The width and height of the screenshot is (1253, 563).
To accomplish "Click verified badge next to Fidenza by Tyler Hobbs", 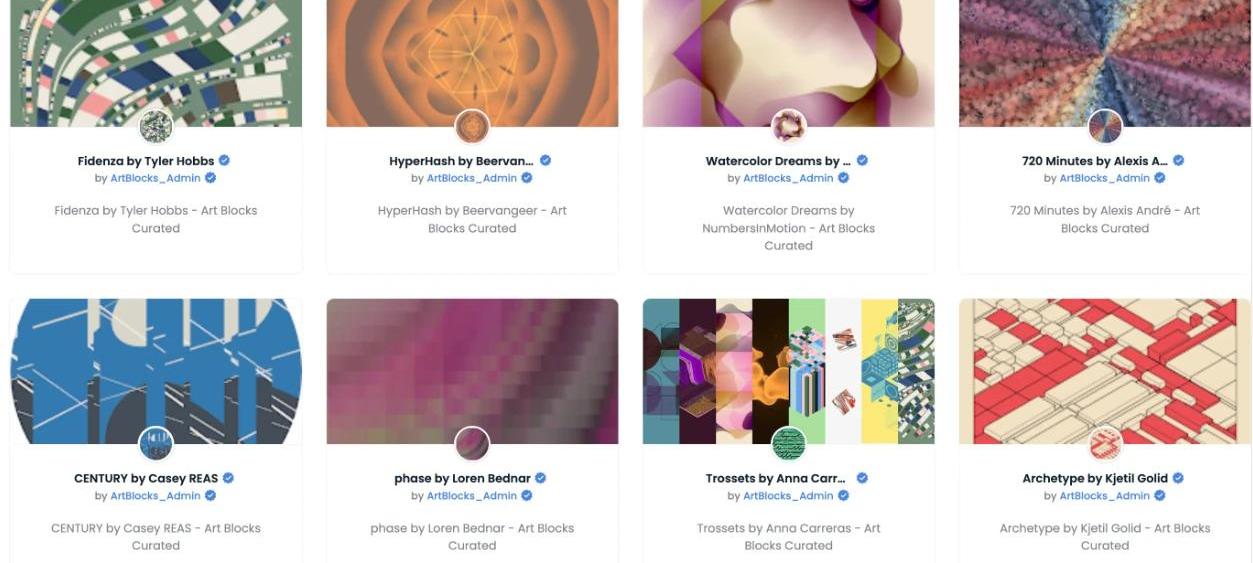I will pos(225,160).
